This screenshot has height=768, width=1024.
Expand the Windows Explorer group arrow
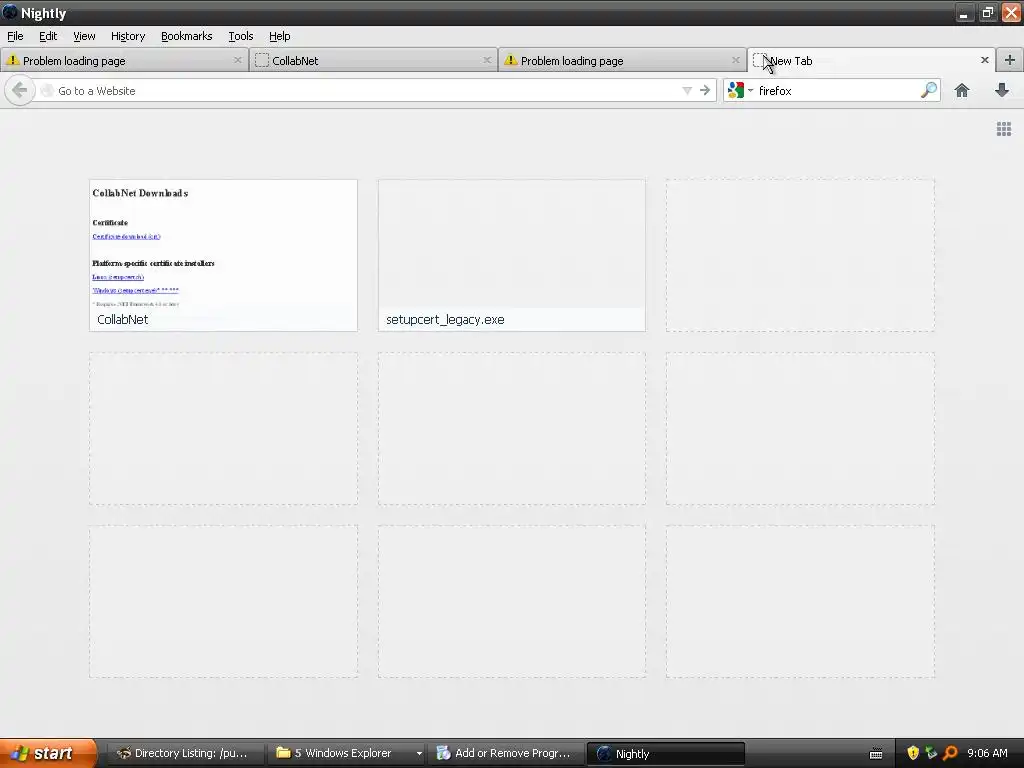(419, 754)
